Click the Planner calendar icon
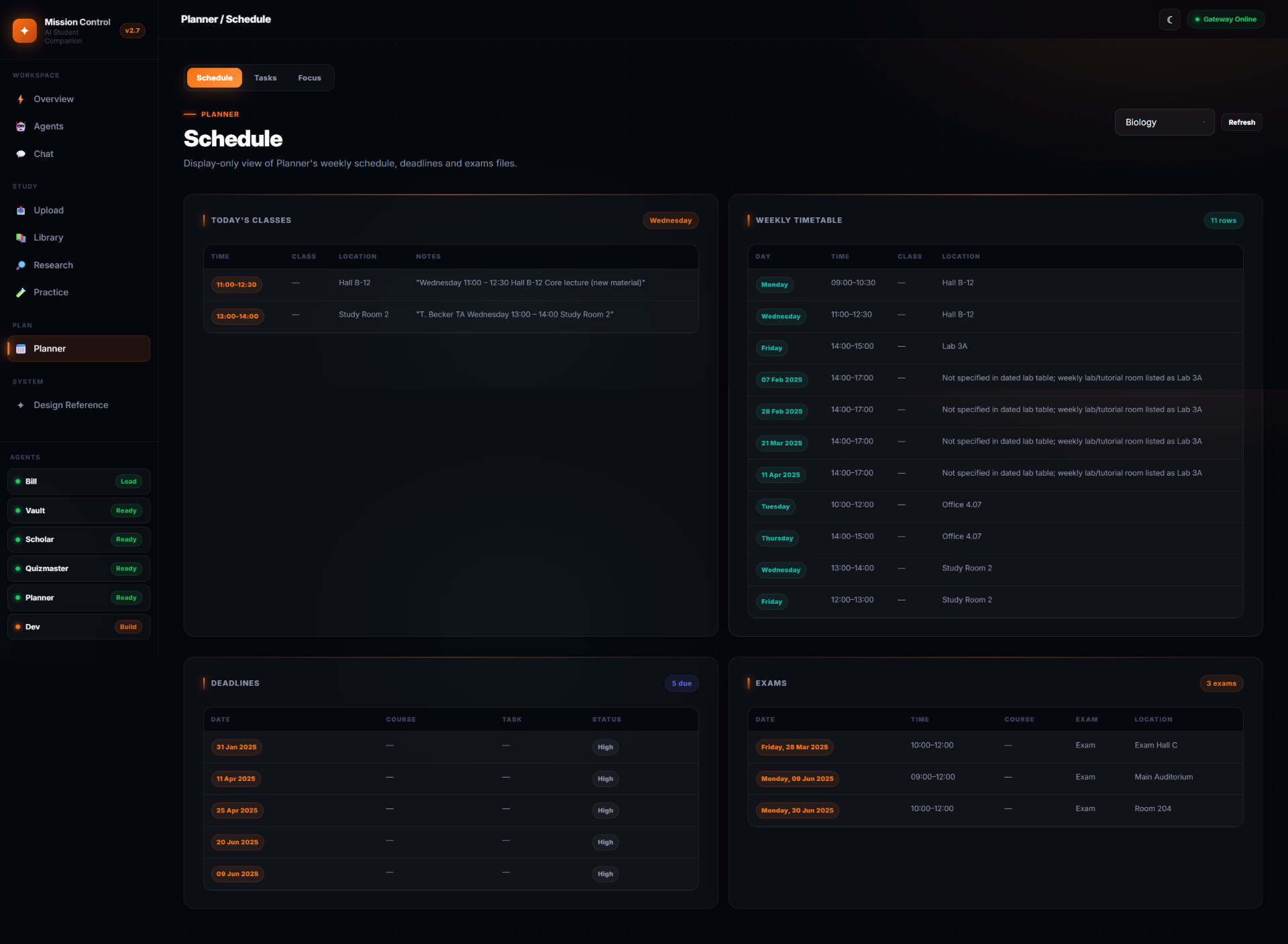The width and height of the screenshot is (1288, 944). coord(21,349)
